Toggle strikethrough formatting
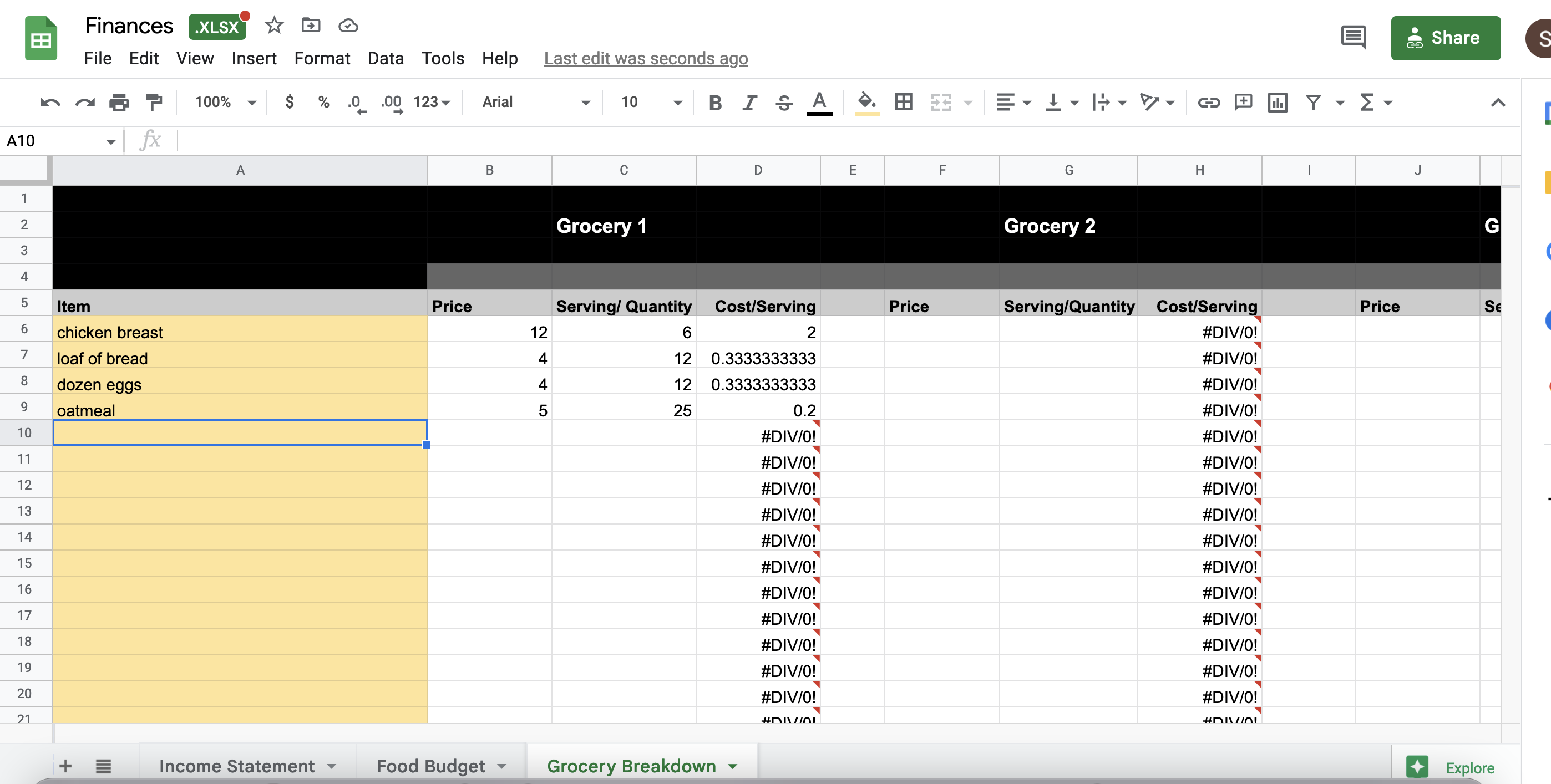 (783, 102)
